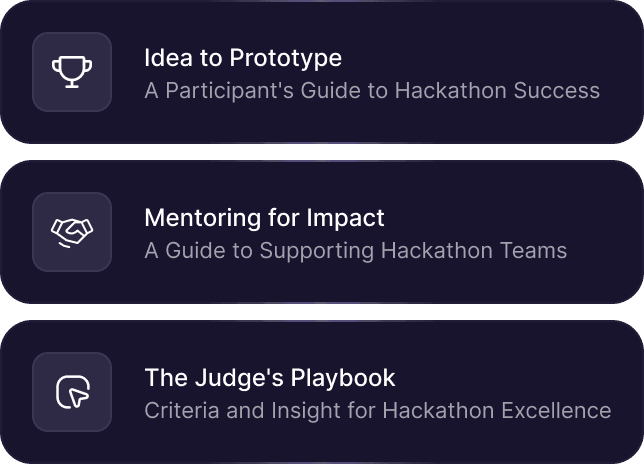
Task: Open The Judge's Playbook title
Action: pos(270,378)
